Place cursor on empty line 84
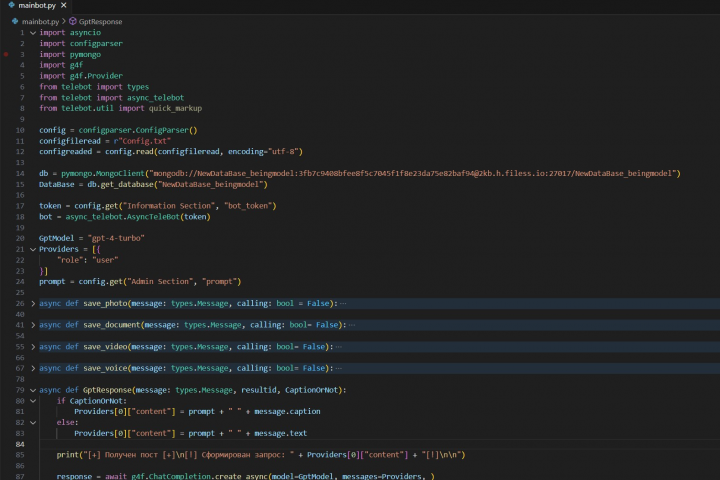The image size is (720, 480). pos(379,444)
